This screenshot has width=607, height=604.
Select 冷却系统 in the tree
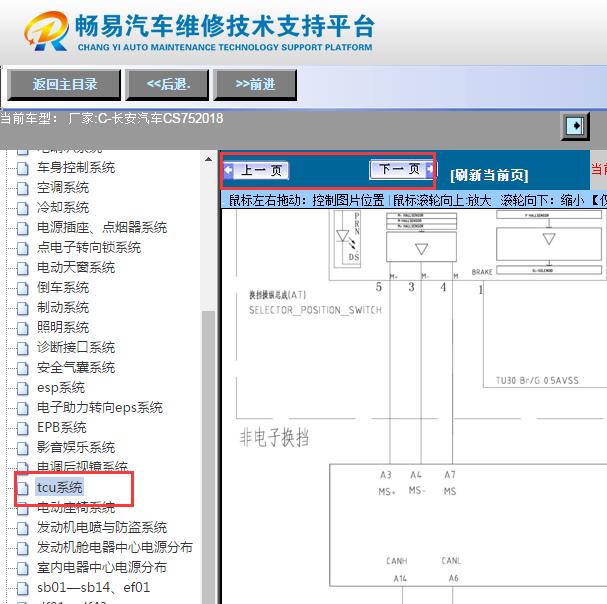pyautogui.click(x=63, y=208)
